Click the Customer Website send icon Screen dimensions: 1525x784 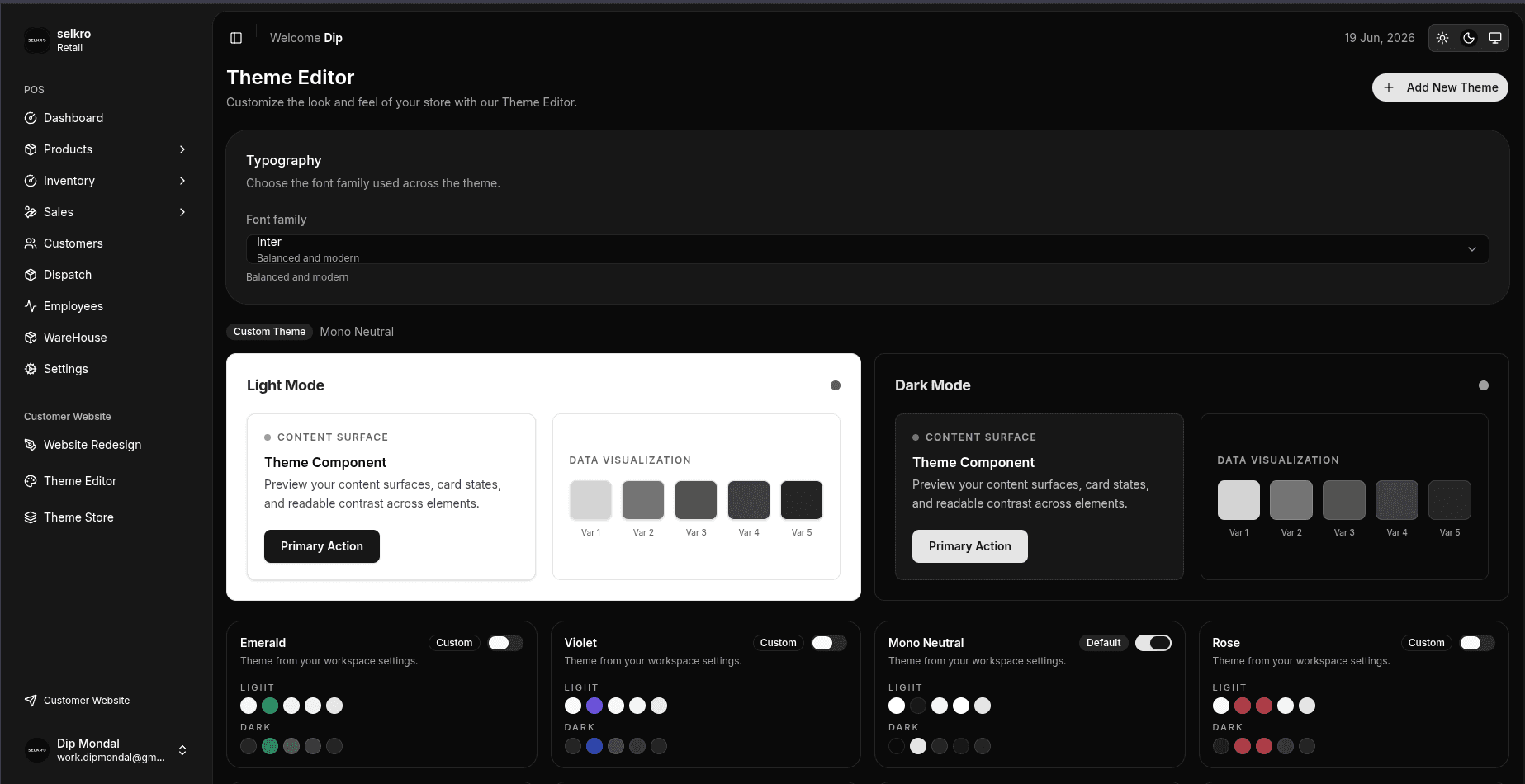tap(31, 701)
